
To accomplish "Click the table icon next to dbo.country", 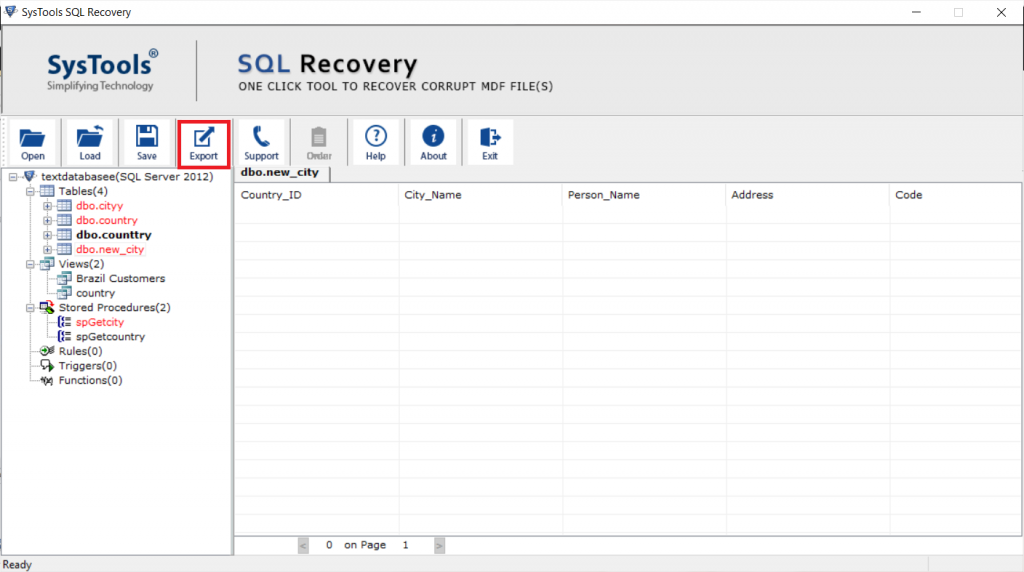I will (64, 220).
